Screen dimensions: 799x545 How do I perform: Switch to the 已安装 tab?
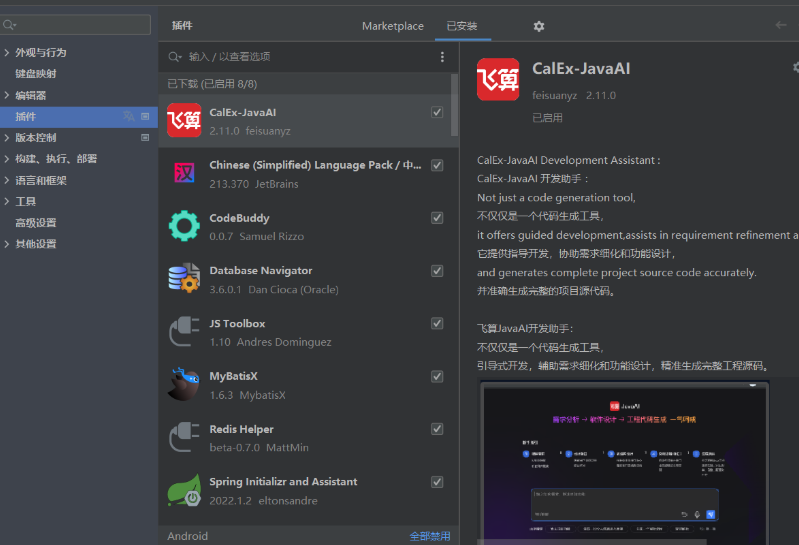462,26
